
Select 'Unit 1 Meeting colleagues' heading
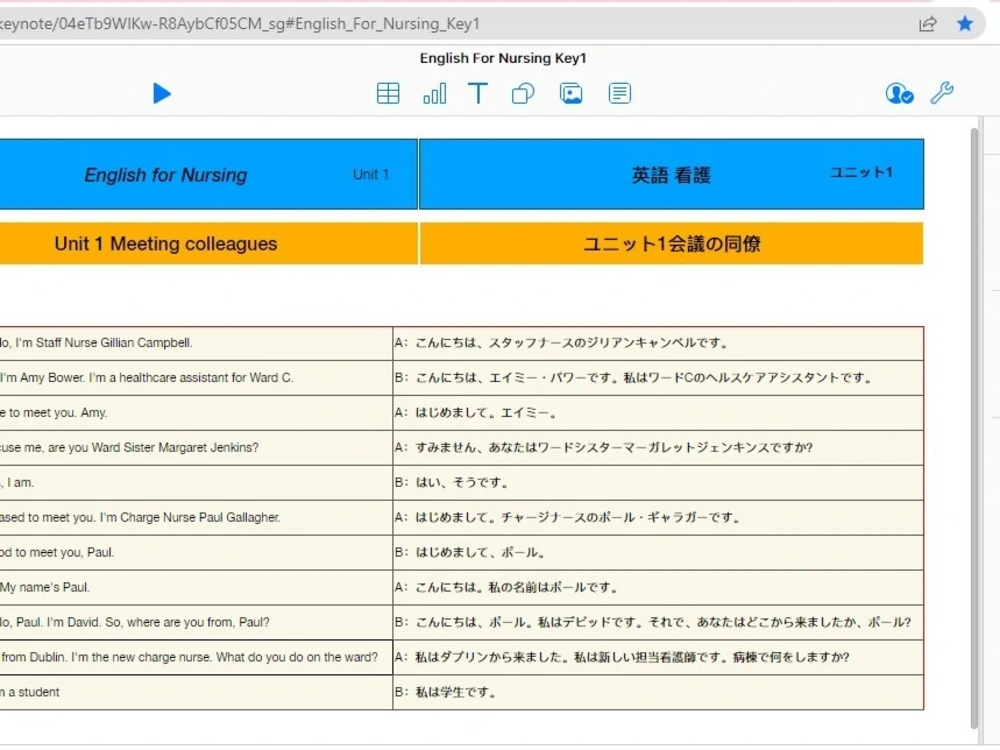pos(166,244)
